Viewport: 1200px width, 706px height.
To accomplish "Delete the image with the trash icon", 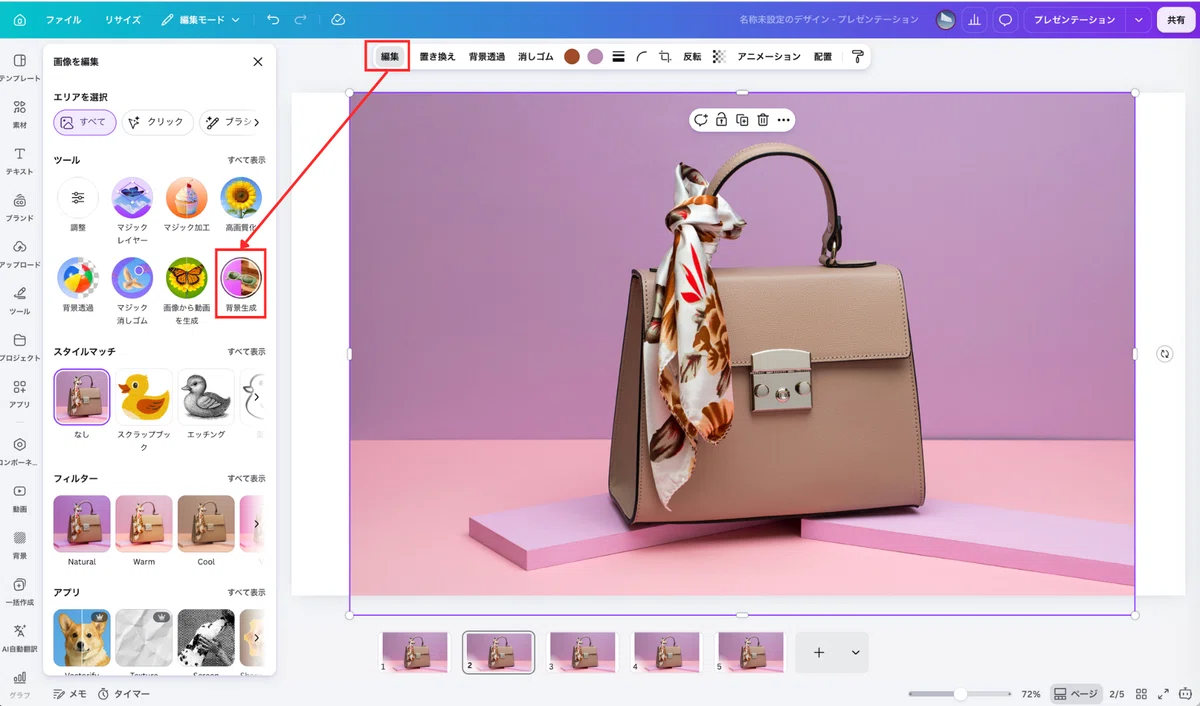I will (x=762, y=120).
